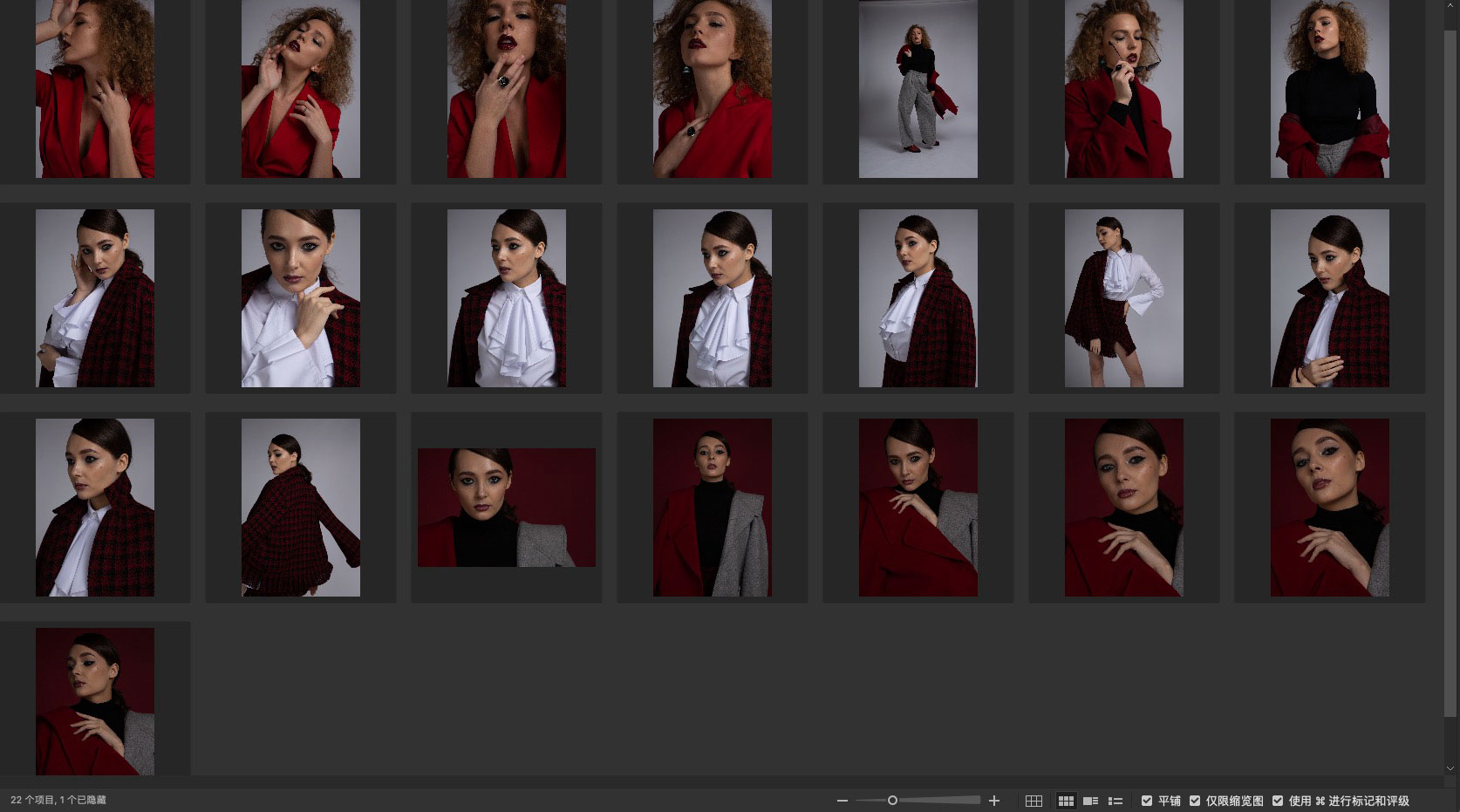This screenshot has width=1460, height=812.
Task: Switch to list view layout
Action: [1115, 801]
